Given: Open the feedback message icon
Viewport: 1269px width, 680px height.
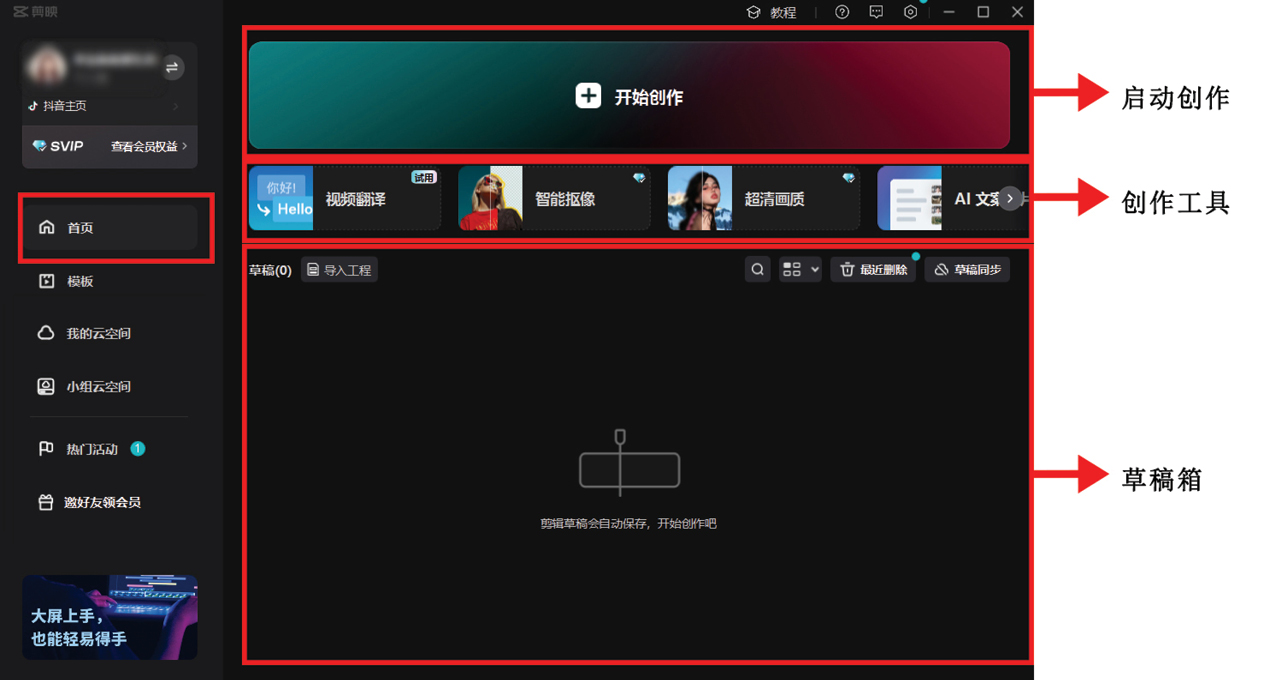Looking at the screenshot, I should tap(876, 12).
